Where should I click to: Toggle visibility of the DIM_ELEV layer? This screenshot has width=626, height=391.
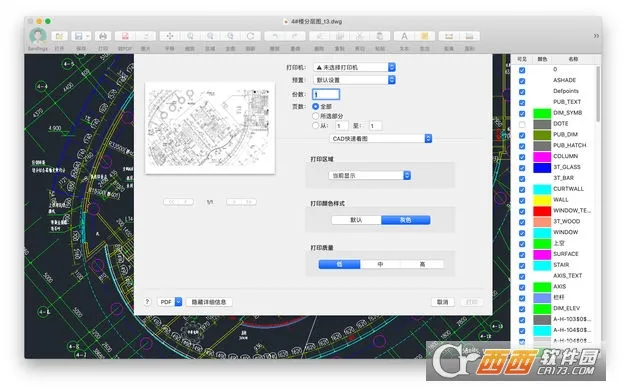point(522,309)
